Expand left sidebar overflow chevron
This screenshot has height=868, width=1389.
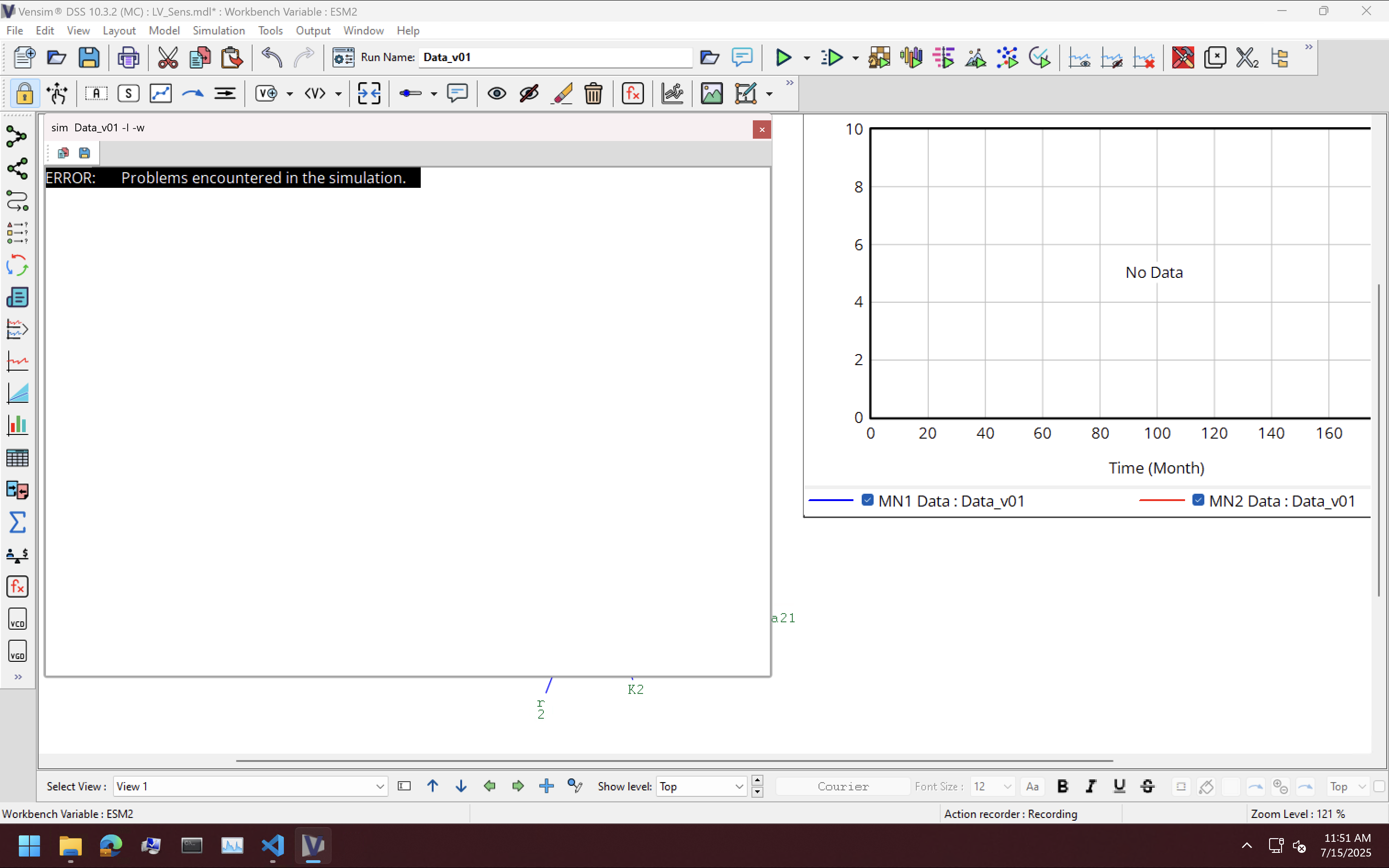pyautogui.click(x=18, y=677)
